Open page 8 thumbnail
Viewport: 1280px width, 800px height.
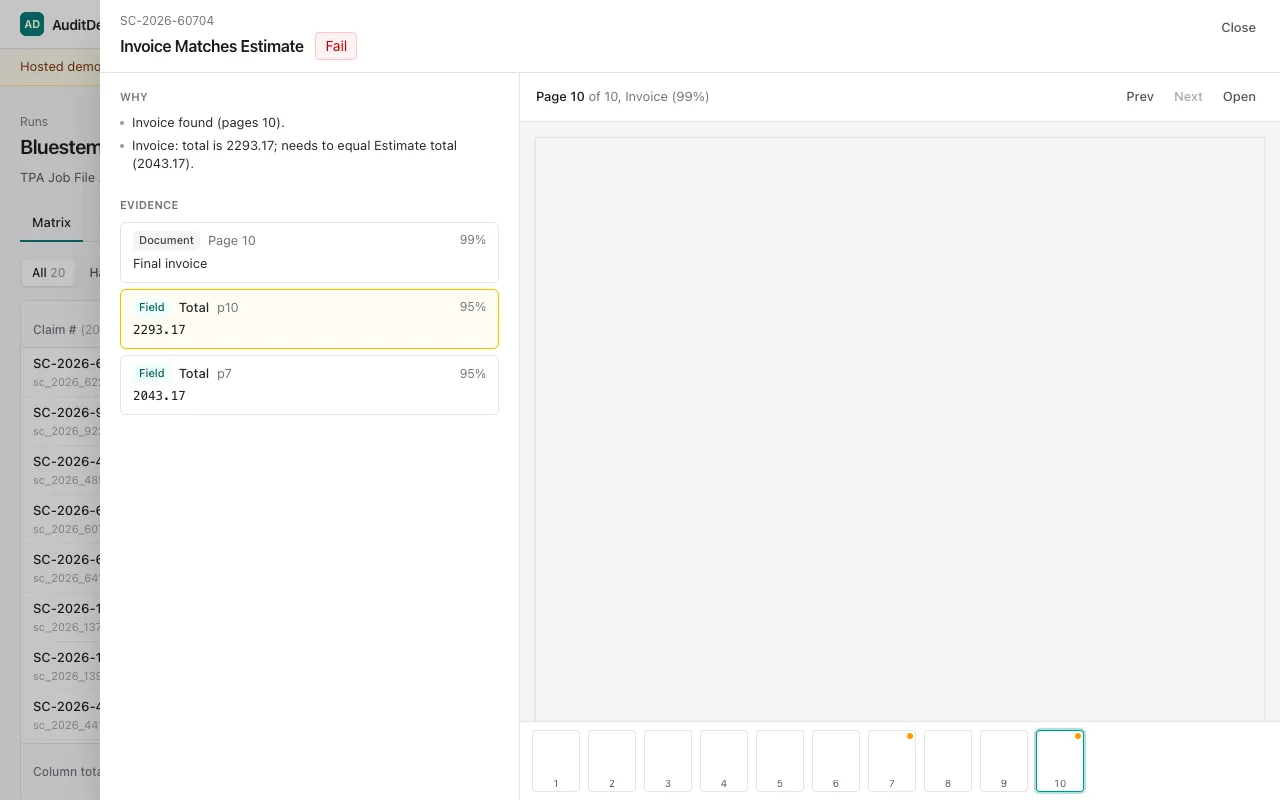948,761
